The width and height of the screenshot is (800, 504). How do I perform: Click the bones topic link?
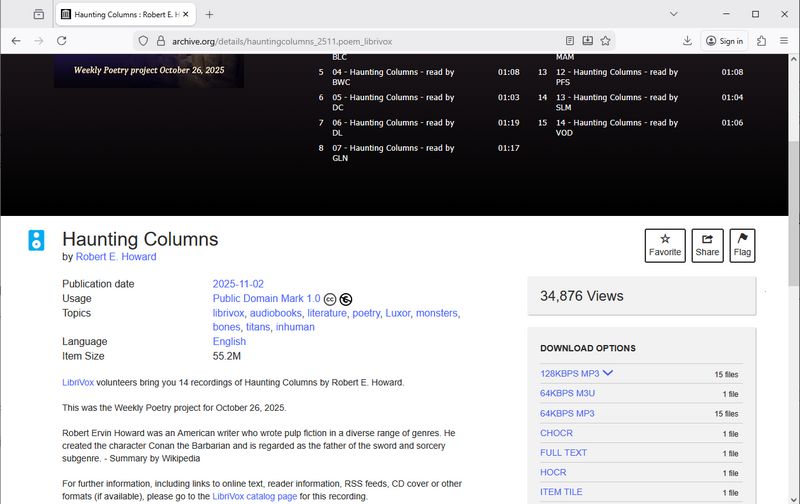[226, 327]
